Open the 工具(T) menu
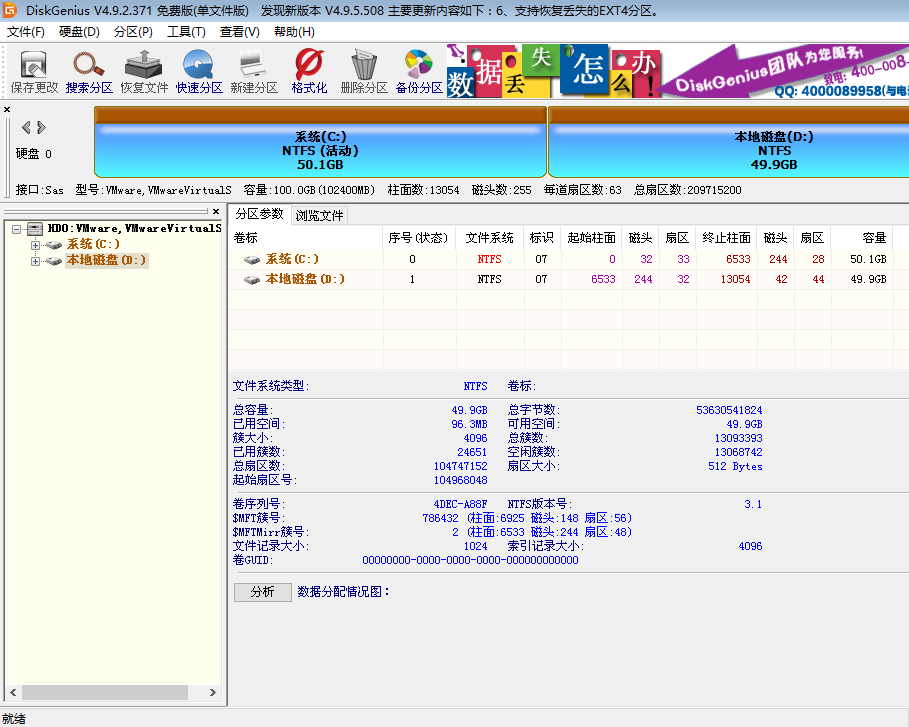Image resolution: width=909 pixels, height=727 pixels. point(186,32)
